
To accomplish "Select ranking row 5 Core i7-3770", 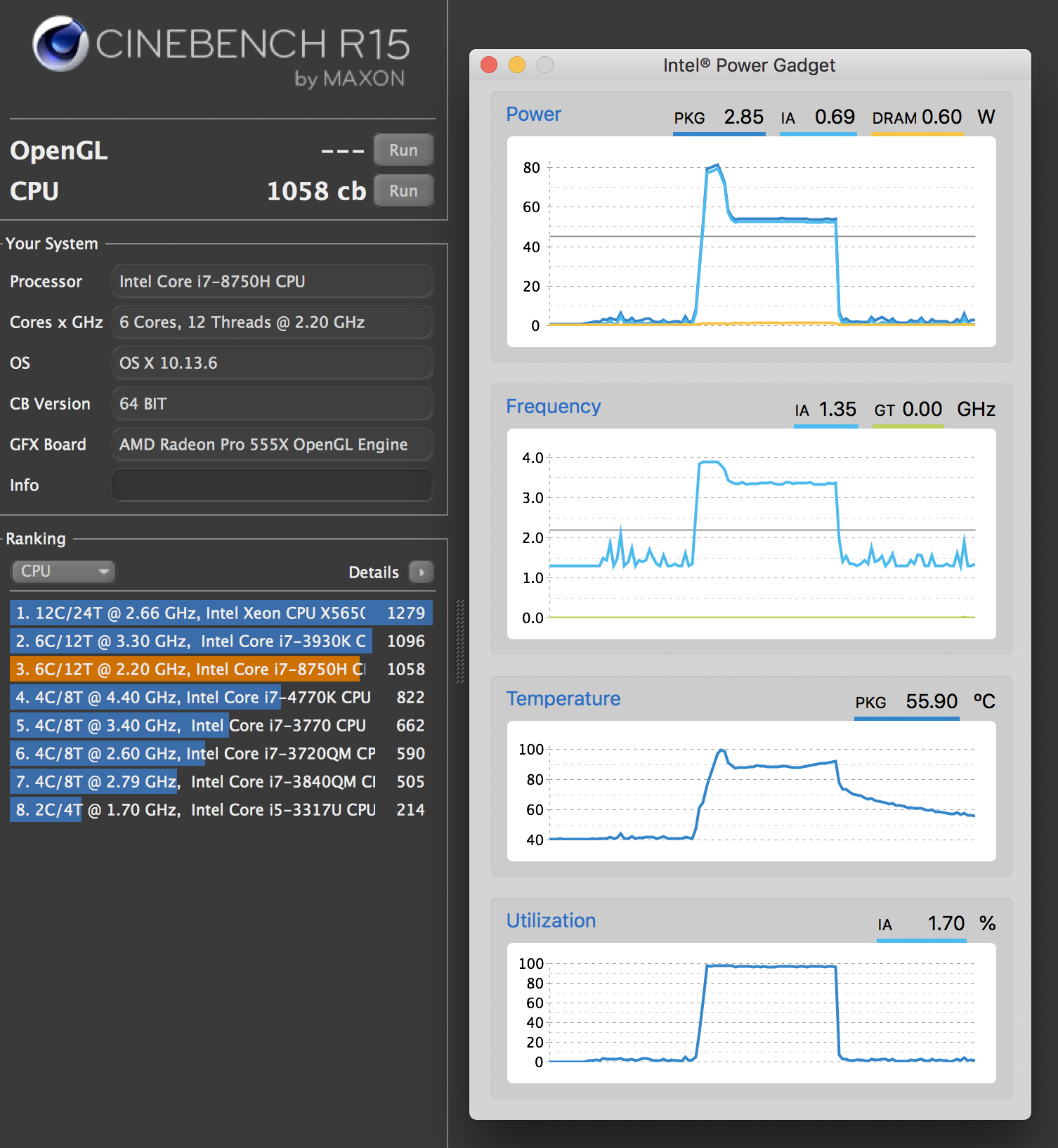I will (x=221, y=725).
